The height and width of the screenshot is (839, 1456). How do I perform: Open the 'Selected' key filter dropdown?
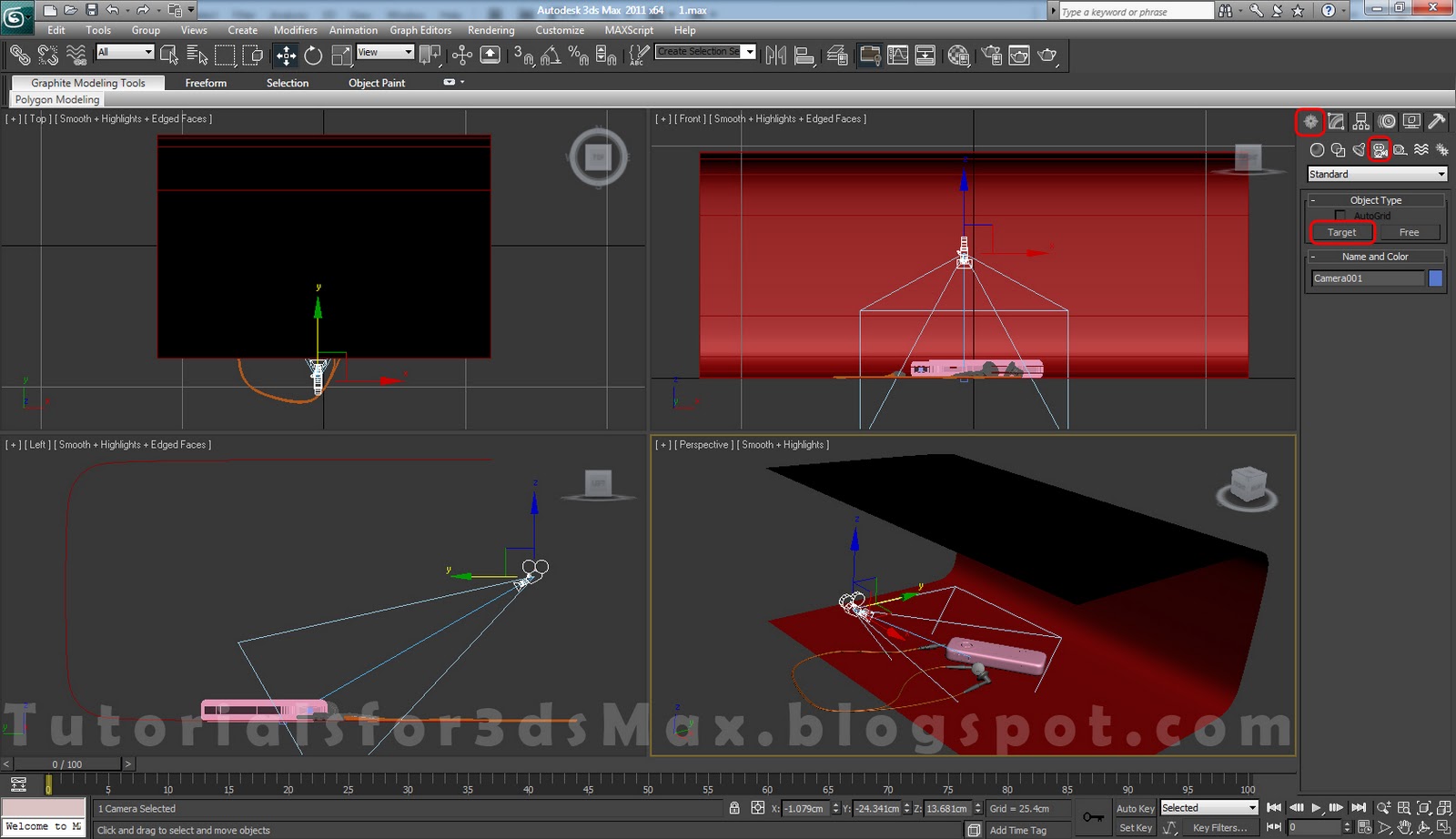click(1208, 808)
